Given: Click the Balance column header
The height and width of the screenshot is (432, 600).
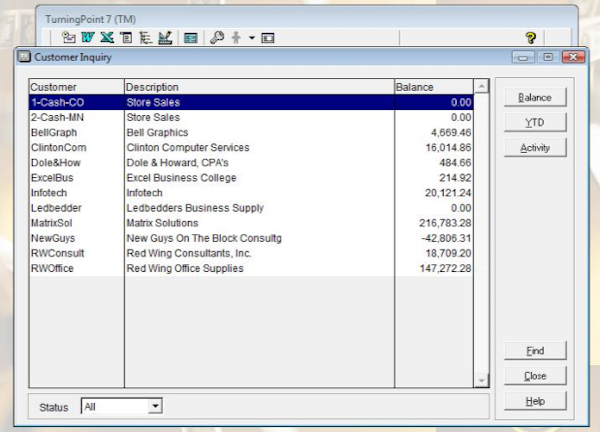Looking at the screenshot, I should (x=434, y=87).
